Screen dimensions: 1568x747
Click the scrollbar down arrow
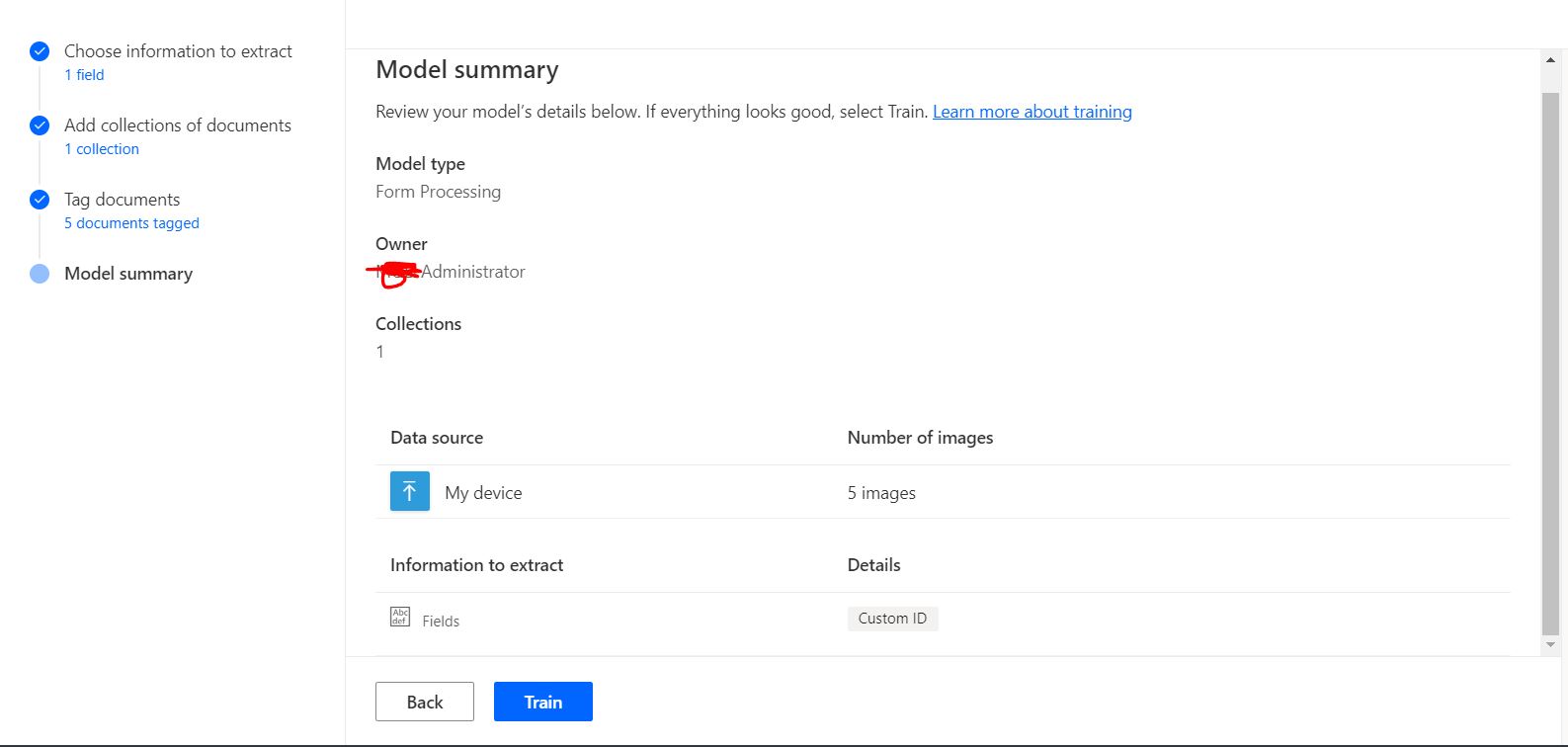point(1550,644)
